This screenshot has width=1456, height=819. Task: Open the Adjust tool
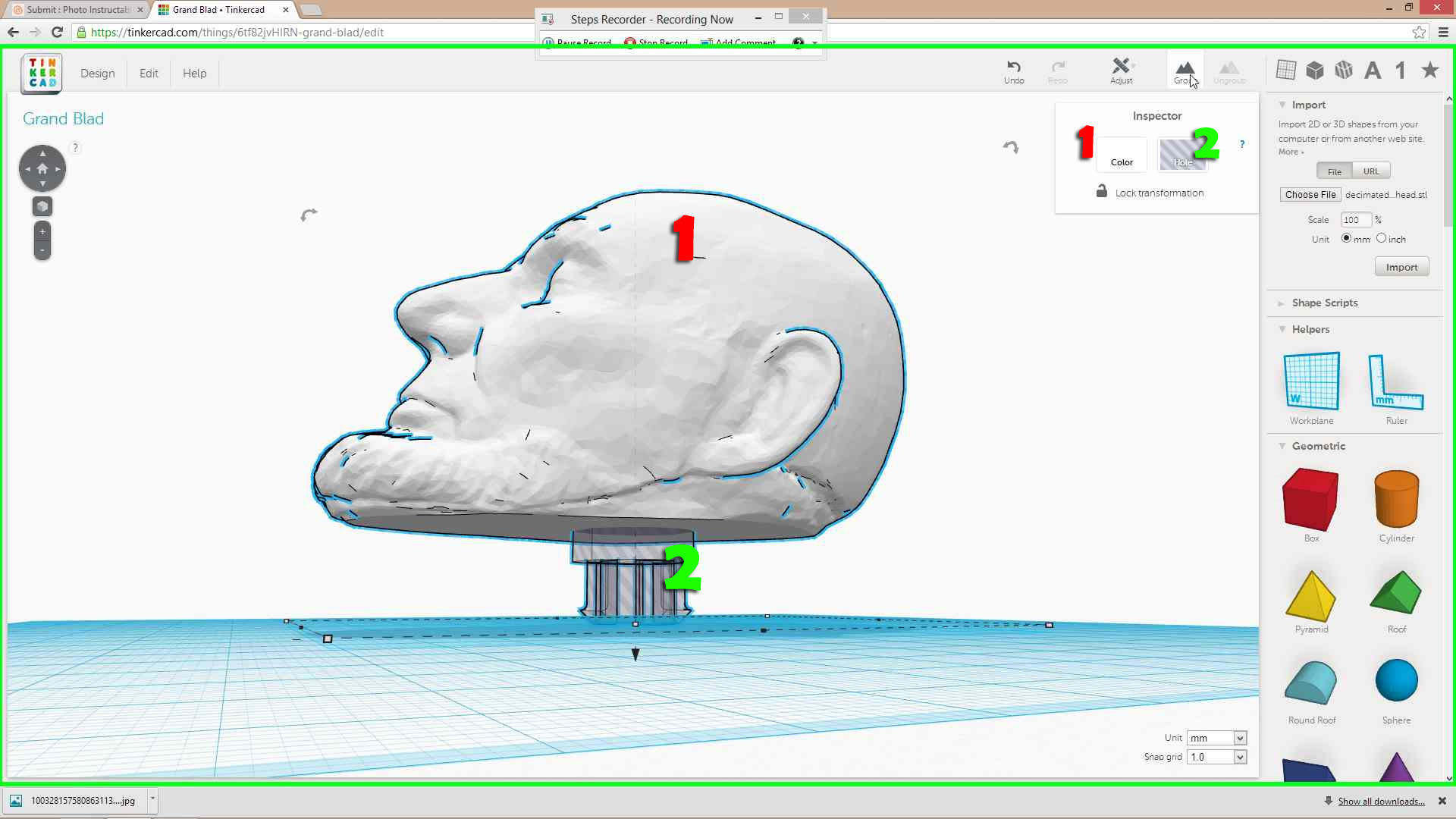point(1122,71)
